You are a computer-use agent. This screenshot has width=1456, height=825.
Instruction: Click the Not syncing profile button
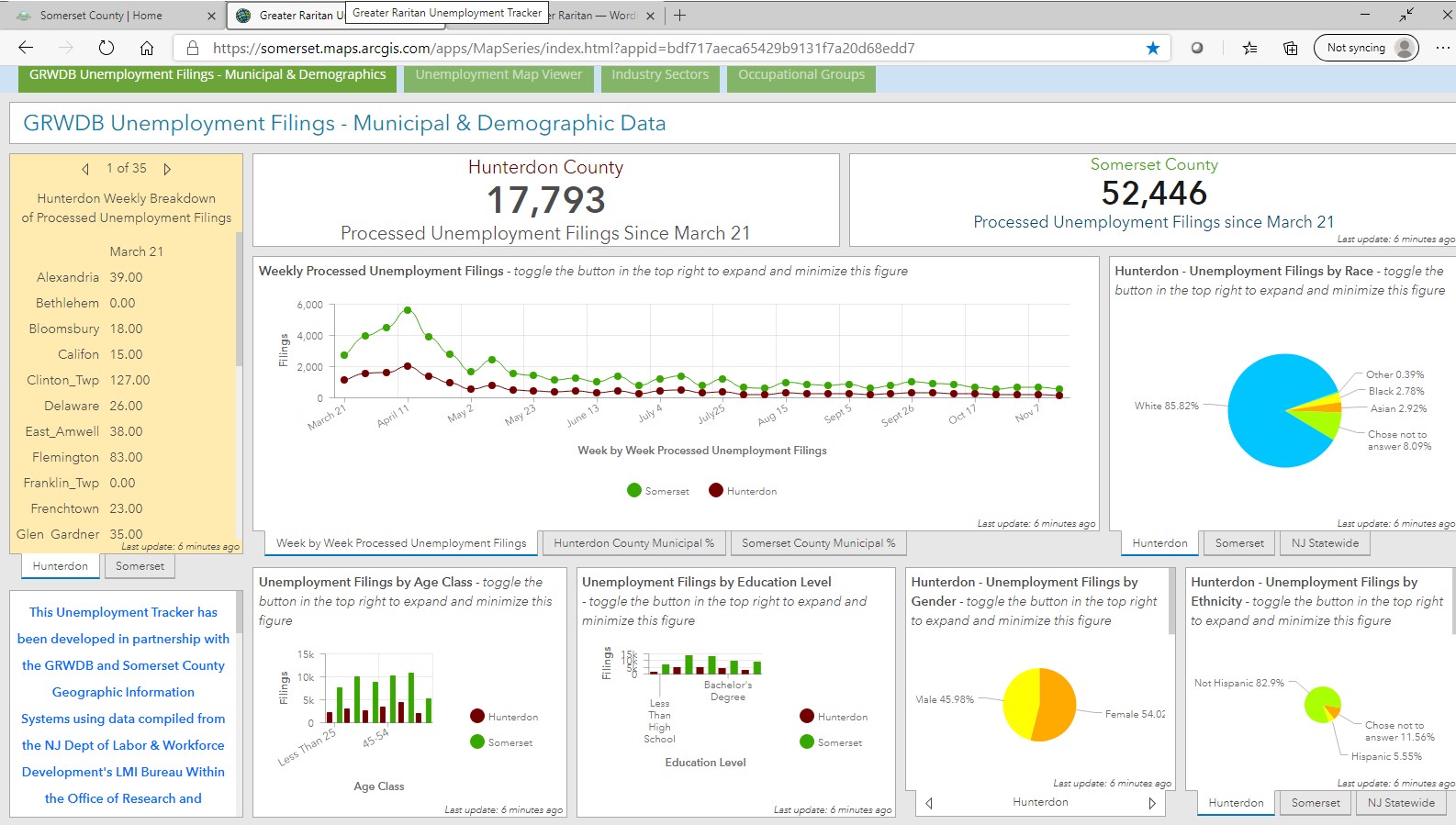1365,48
